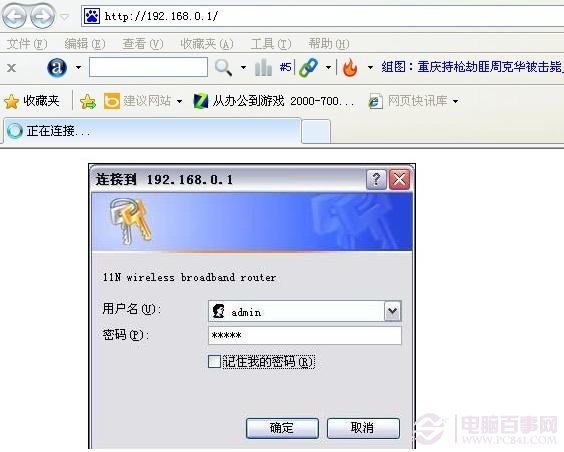This screenshot has height=452, width=564.
Task: Open the 工具(T) menu
Action: coord(271,44)
